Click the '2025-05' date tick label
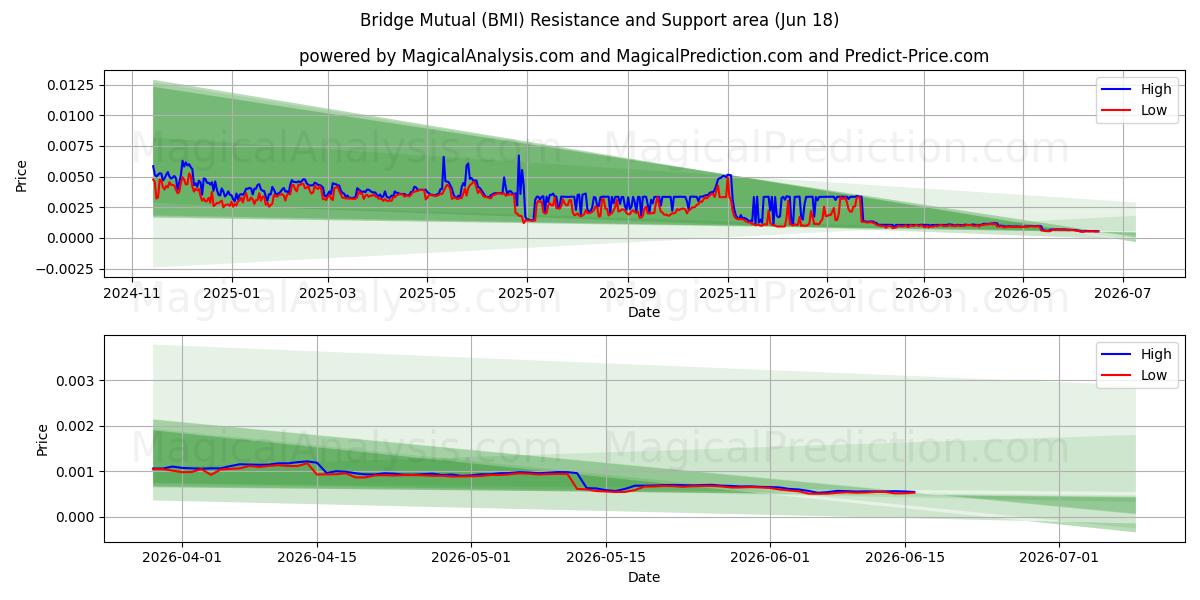The height and width of the screenshot is (600, 1200). (427, 292)
